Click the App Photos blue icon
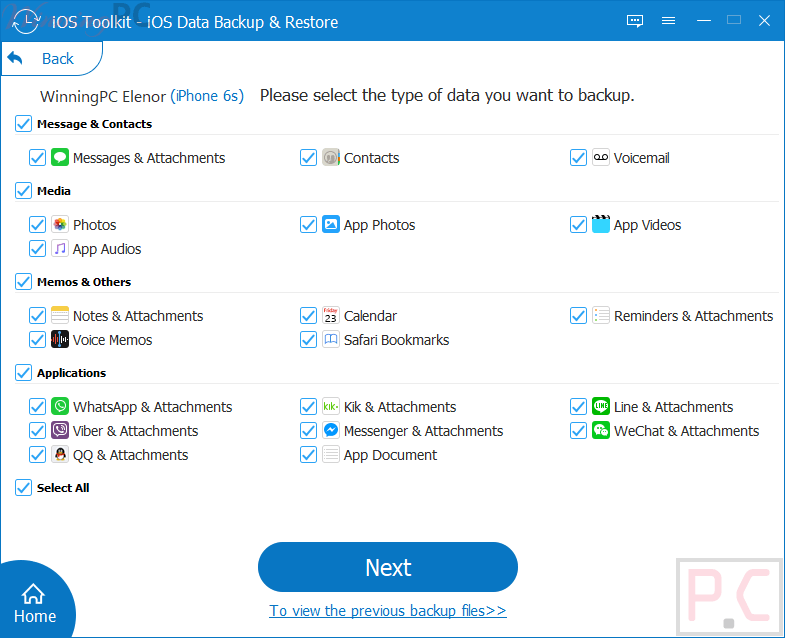 [x=331, y=224]
